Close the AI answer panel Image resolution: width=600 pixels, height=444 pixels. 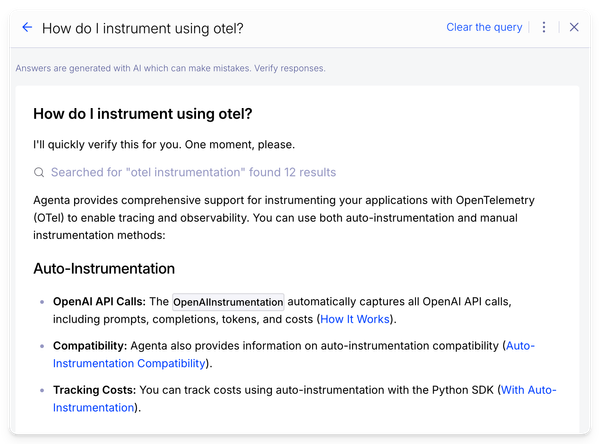pos(574,28)
